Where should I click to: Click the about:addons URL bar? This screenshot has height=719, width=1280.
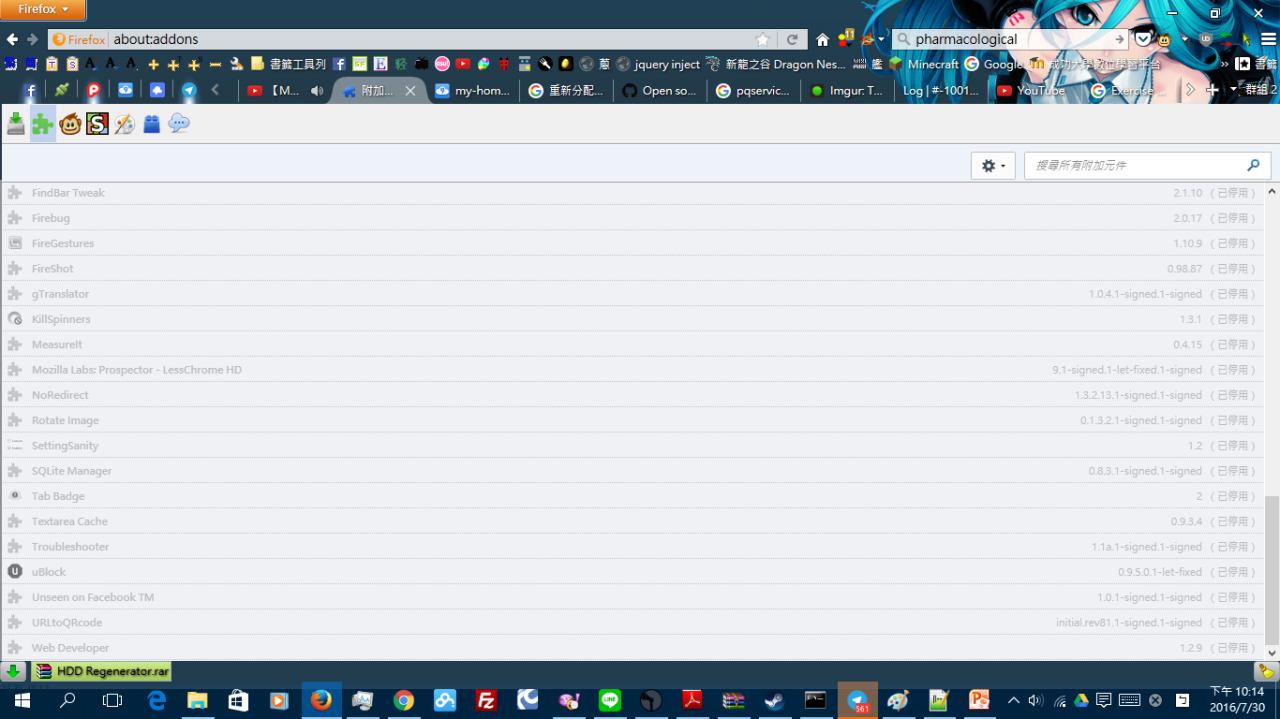pyautogui.click(x=430, y=39)
